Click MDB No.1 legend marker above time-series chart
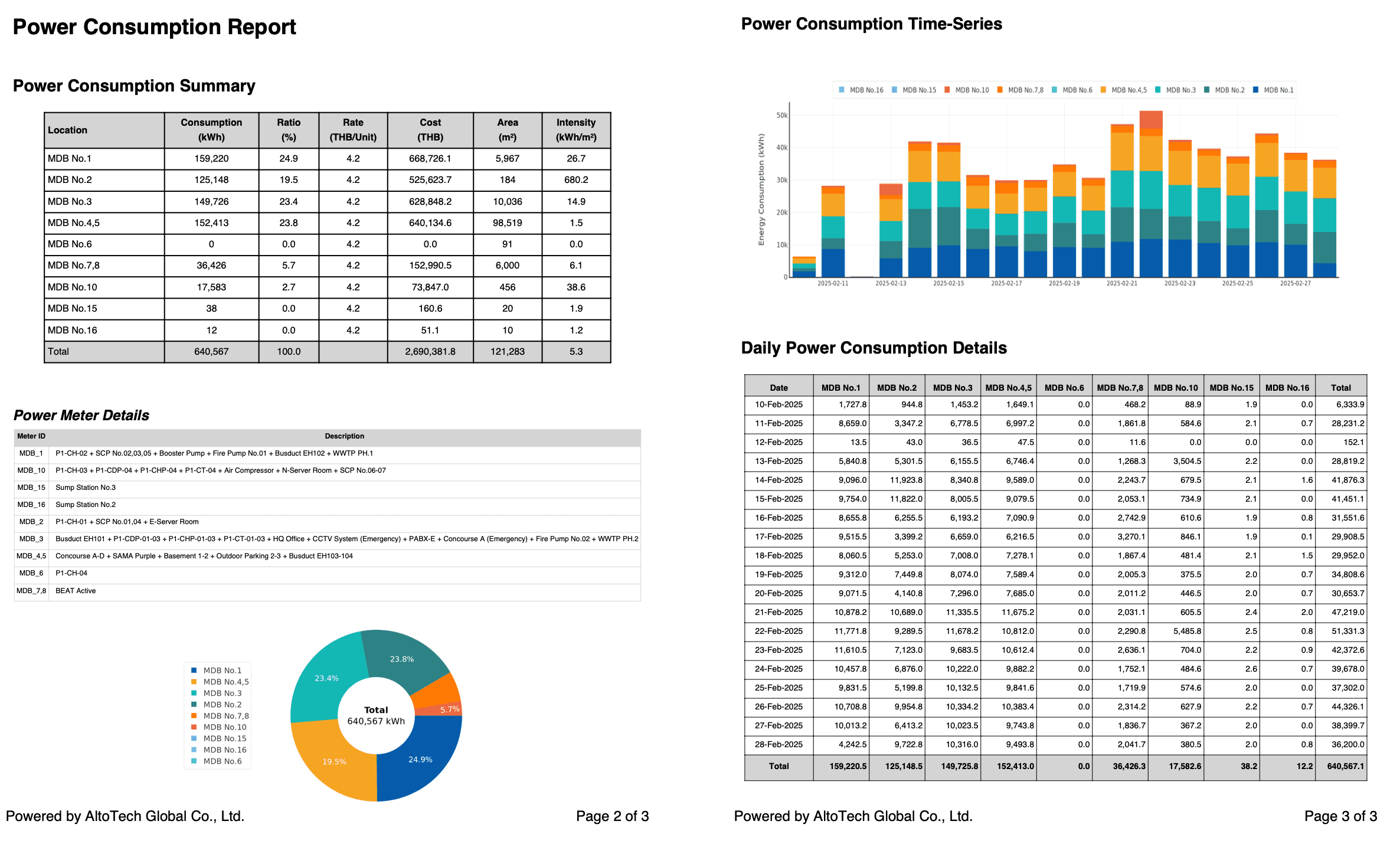Viewport: 1400px width, 857px height. 1255,90
